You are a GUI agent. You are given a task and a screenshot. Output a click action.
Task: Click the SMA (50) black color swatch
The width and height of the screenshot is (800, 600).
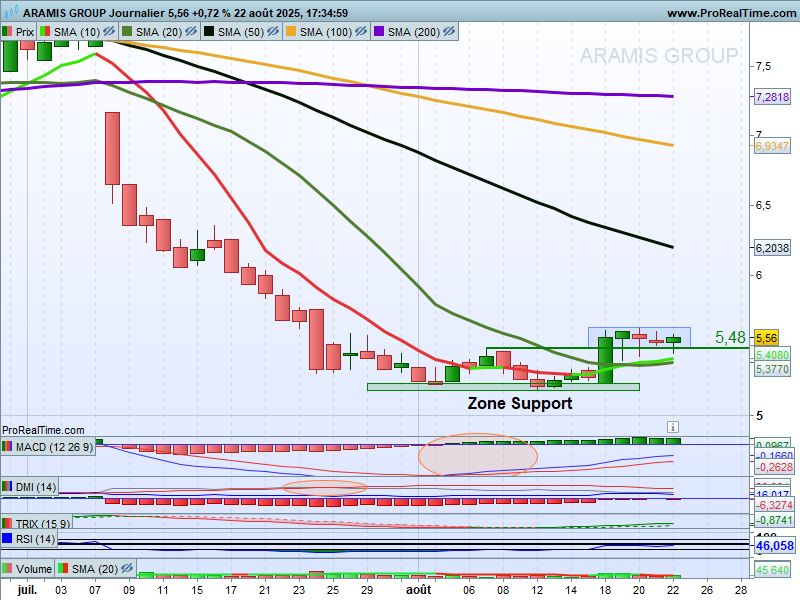(x=209, y=32)
